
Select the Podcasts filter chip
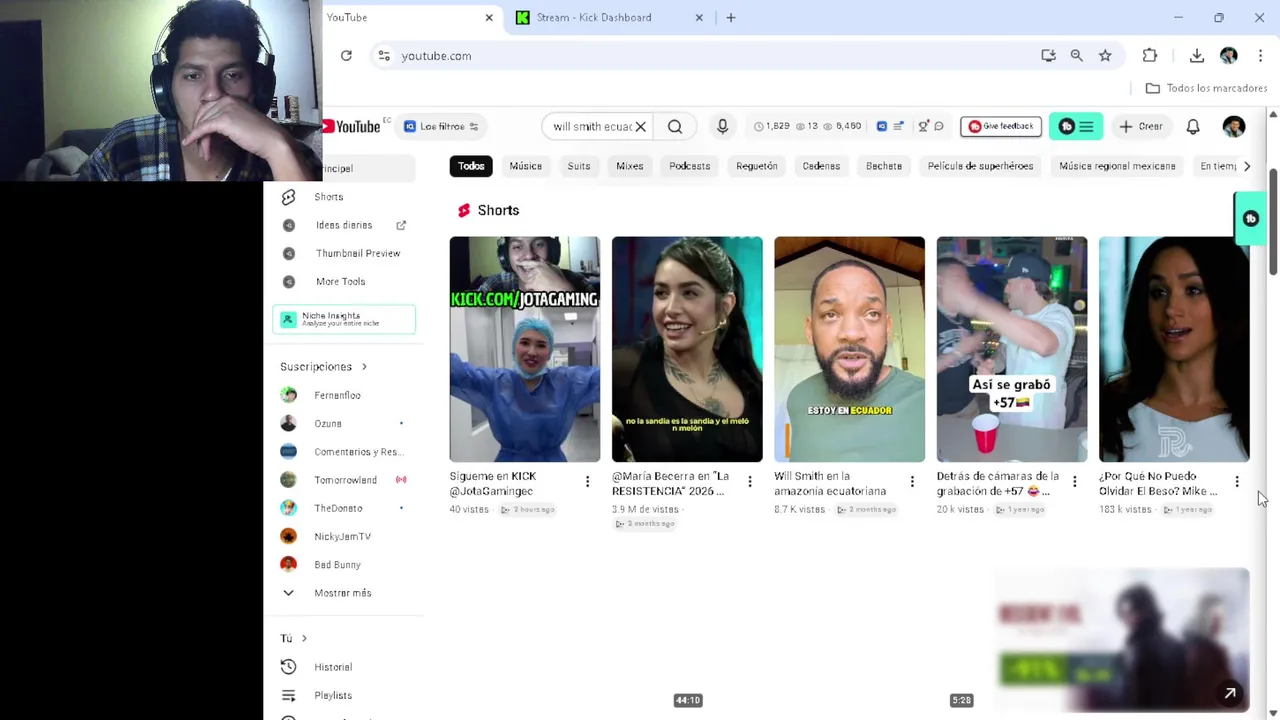click(690, 166)
